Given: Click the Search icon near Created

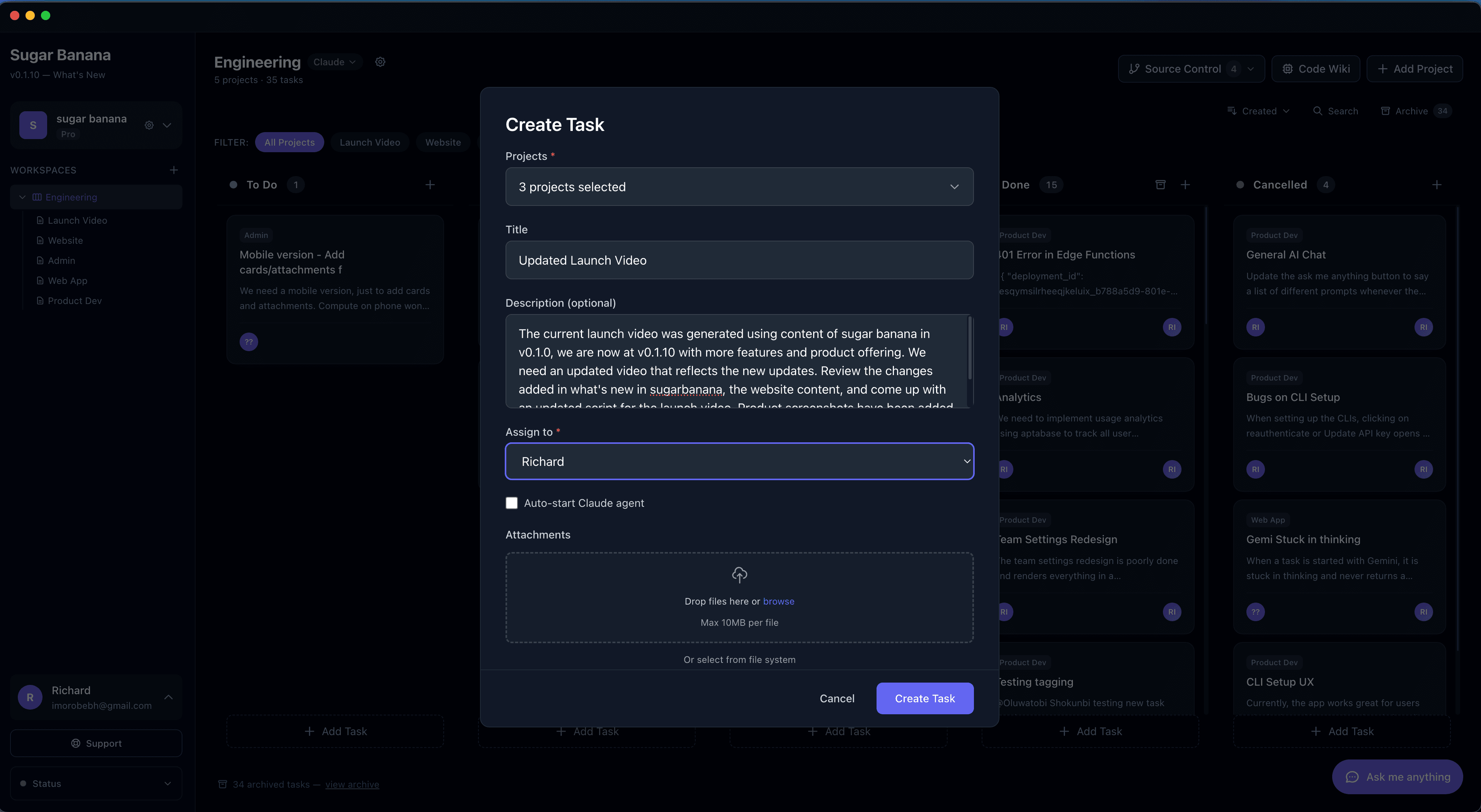Looking at the screenshot, I should coord(1319,110).
